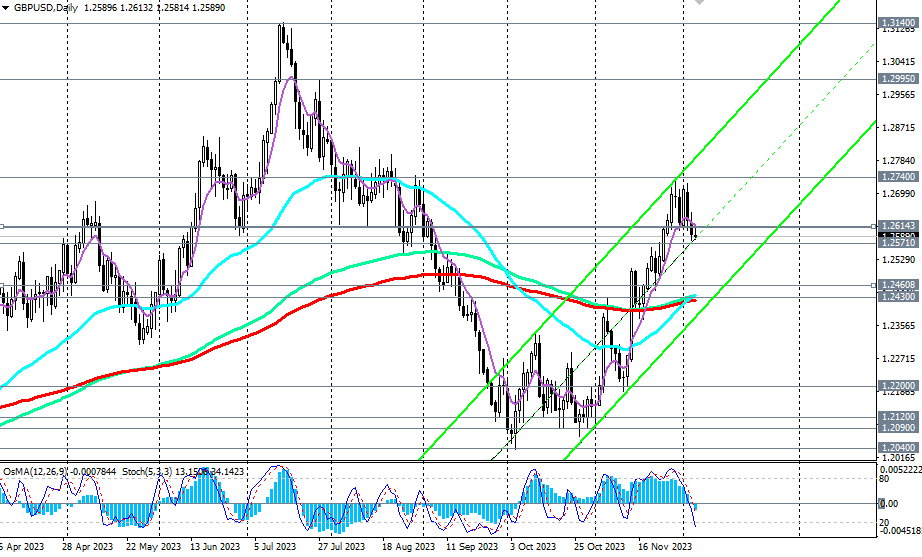Click the 1.20165 price scale value
Image resolution: width=922 pixels, height=557 pixels.
[x=898, y=457]
